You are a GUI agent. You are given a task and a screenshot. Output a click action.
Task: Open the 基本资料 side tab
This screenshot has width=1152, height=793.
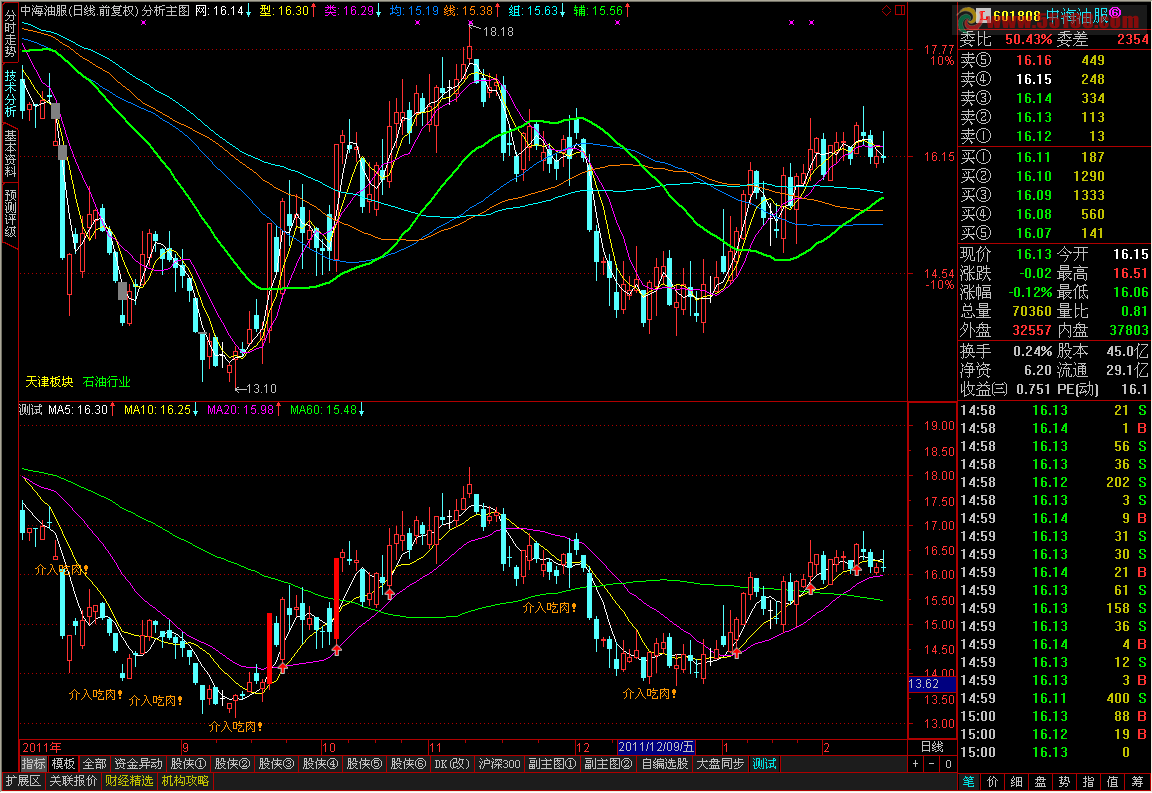click(10, 152)
